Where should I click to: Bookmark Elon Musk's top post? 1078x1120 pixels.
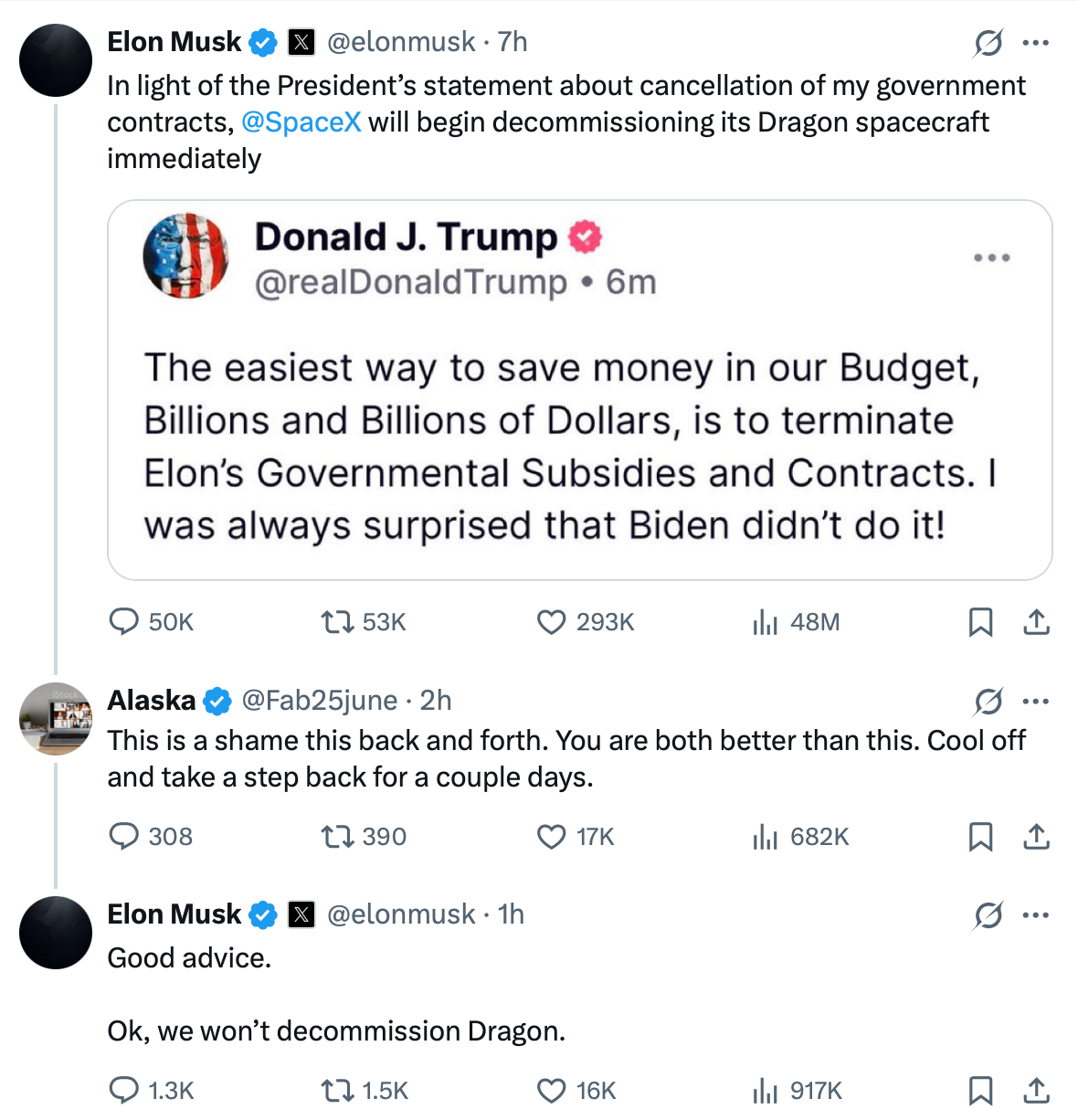pyautogui.click(x=980, y=622)
